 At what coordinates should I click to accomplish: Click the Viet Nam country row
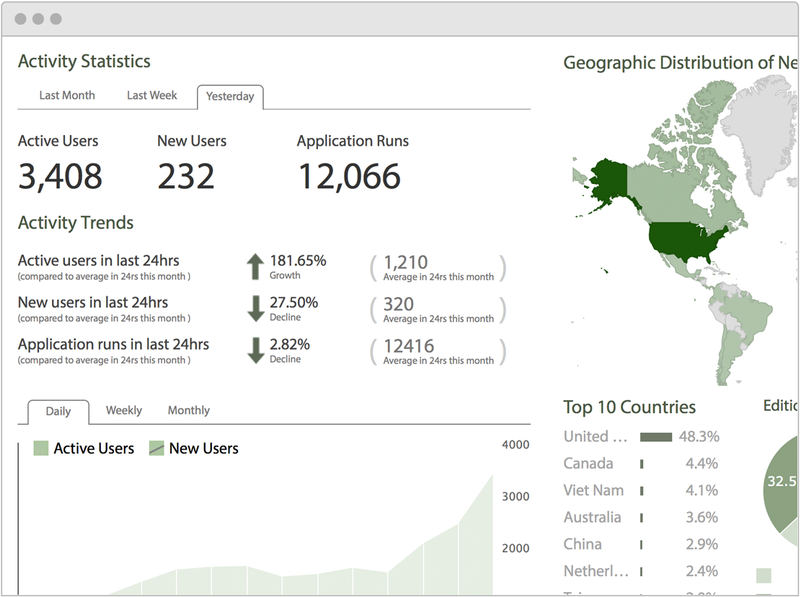pos(641,491)
